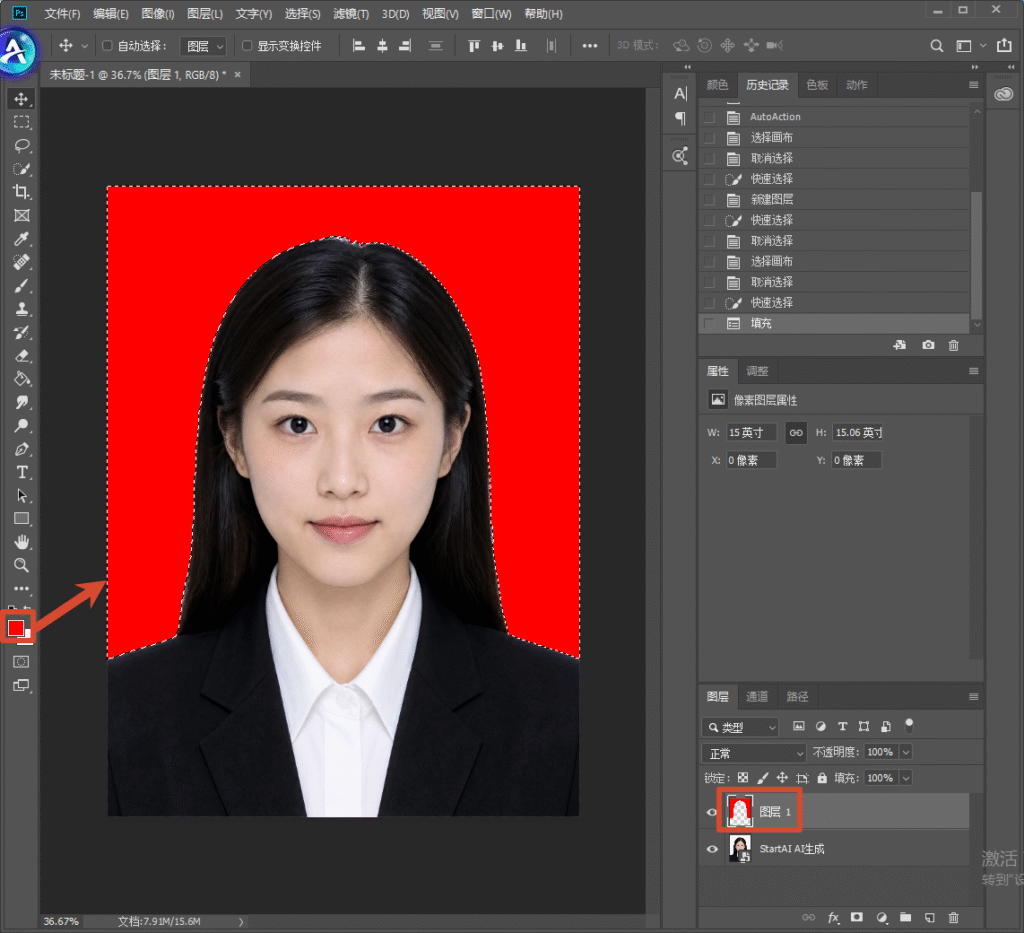Set history brush source beside 填充

point(709,324)
